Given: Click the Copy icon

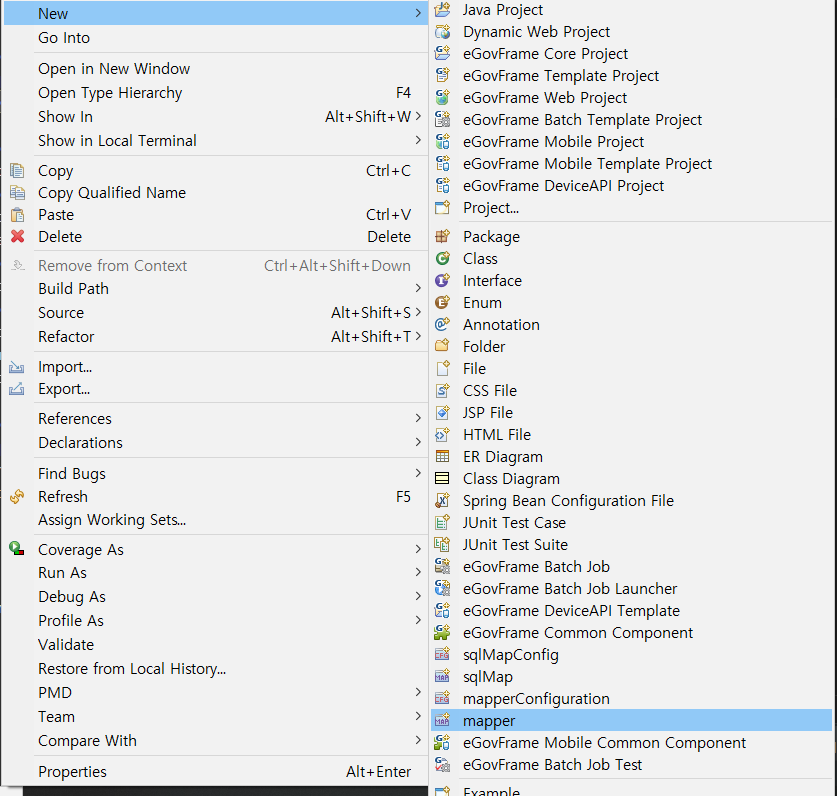Looking at the screenshot, I should [17, 170].
